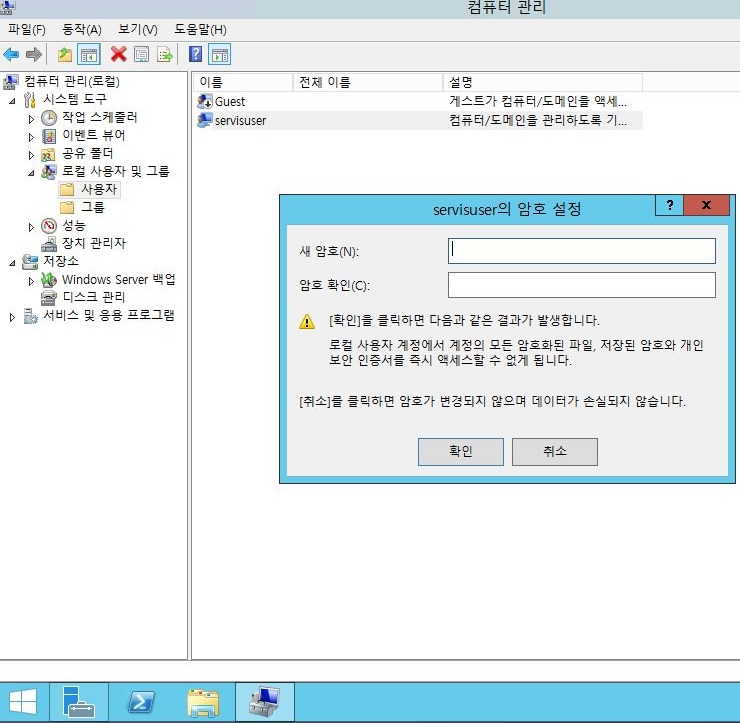This screenshot has width=740, height=723.
Task: Expand Services and Applications (서비스 및 응용 프로그램)
Action: 12,316
